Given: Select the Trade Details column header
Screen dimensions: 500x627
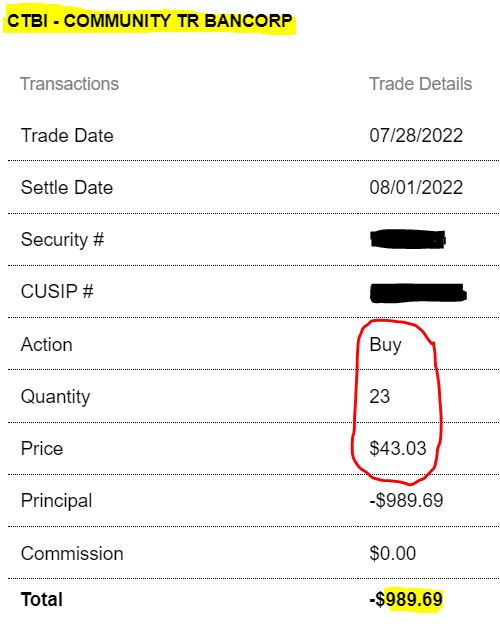Looking at the screenshot, I should click(420, 84).
